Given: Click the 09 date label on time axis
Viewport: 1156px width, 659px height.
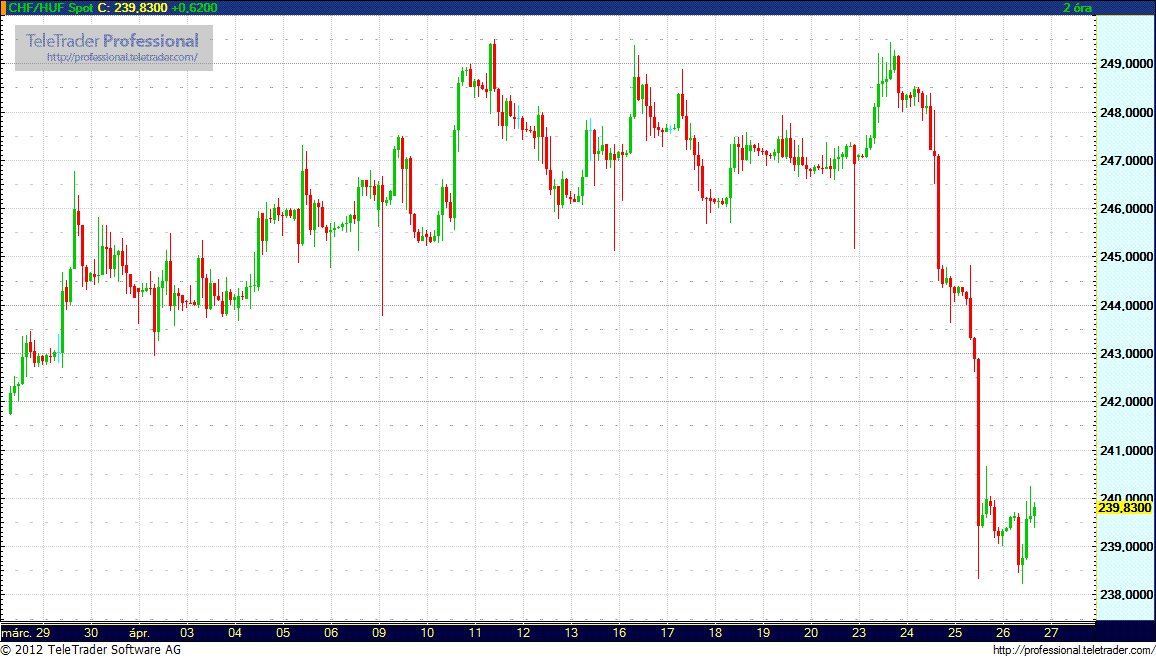Looking at the screenshot, I should tap(379, 632).
